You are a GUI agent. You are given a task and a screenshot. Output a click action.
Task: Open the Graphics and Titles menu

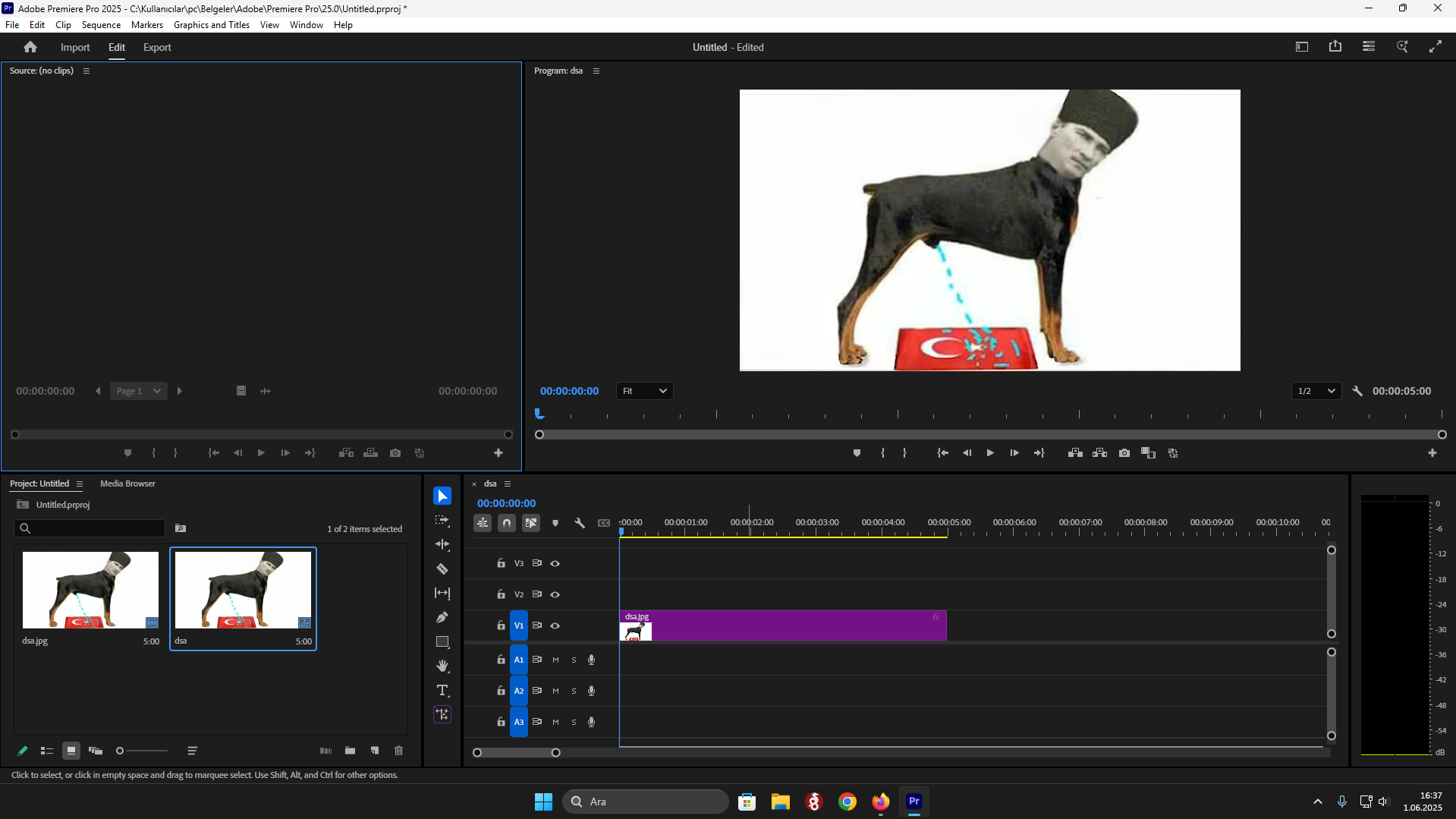tap(212, 25)
